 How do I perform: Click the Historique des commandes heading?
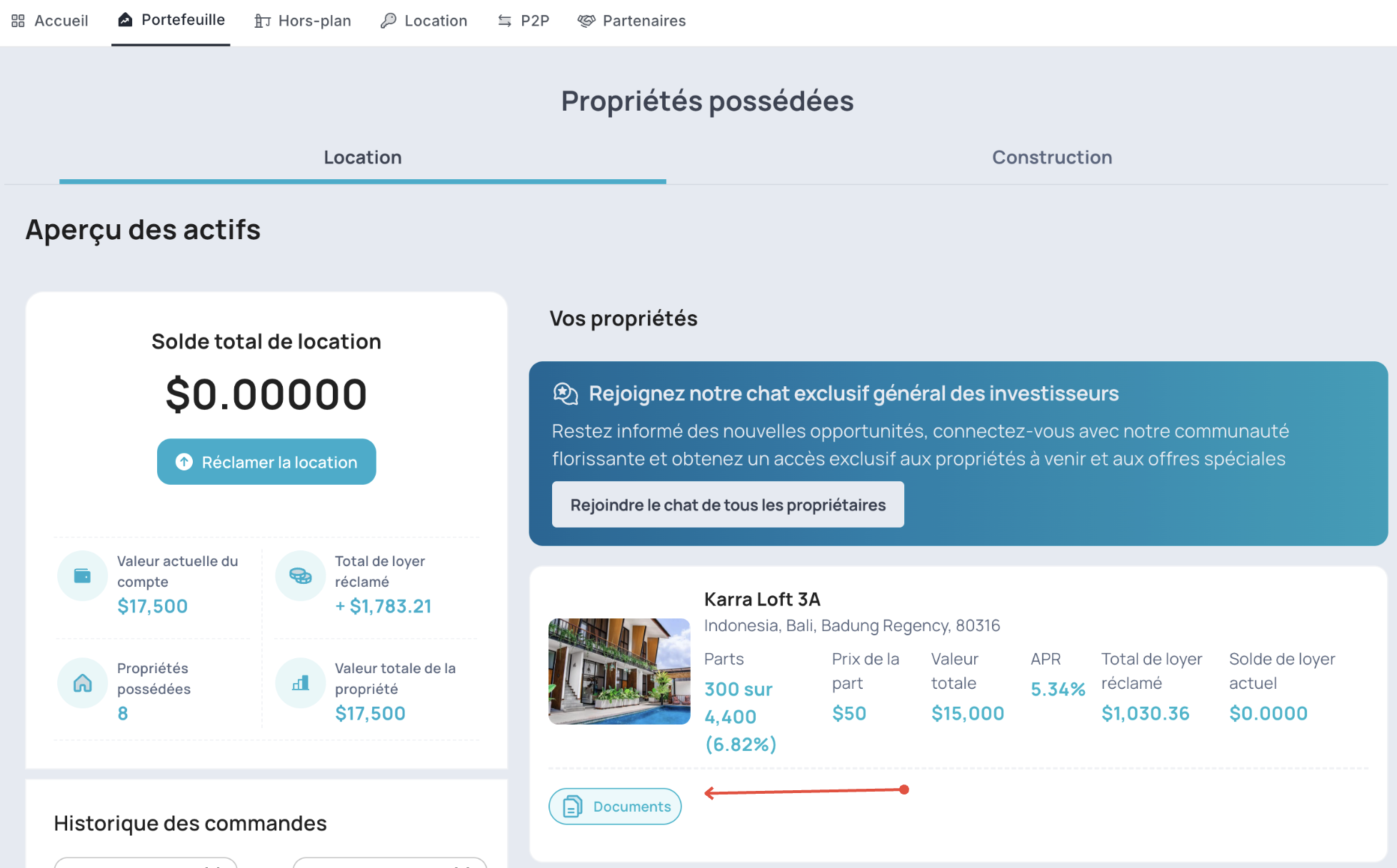(190, 823)
